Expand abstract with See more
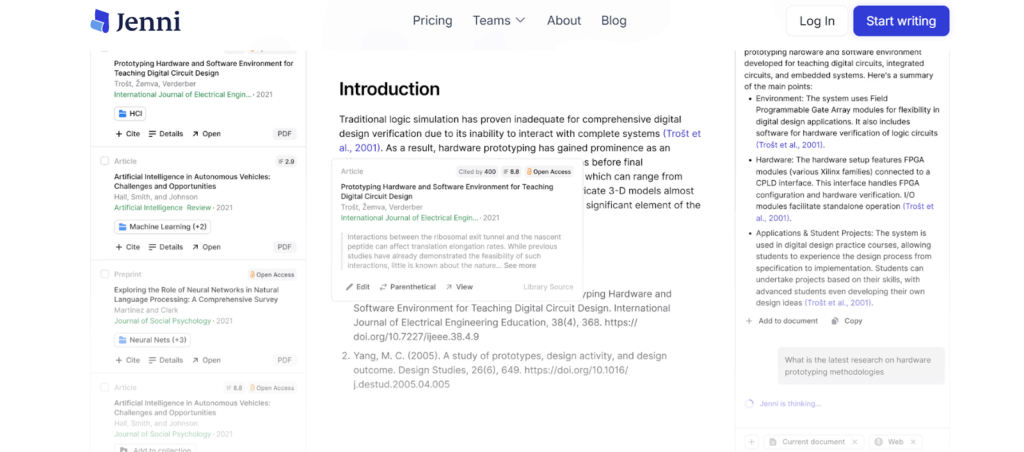 pos(519,265)
